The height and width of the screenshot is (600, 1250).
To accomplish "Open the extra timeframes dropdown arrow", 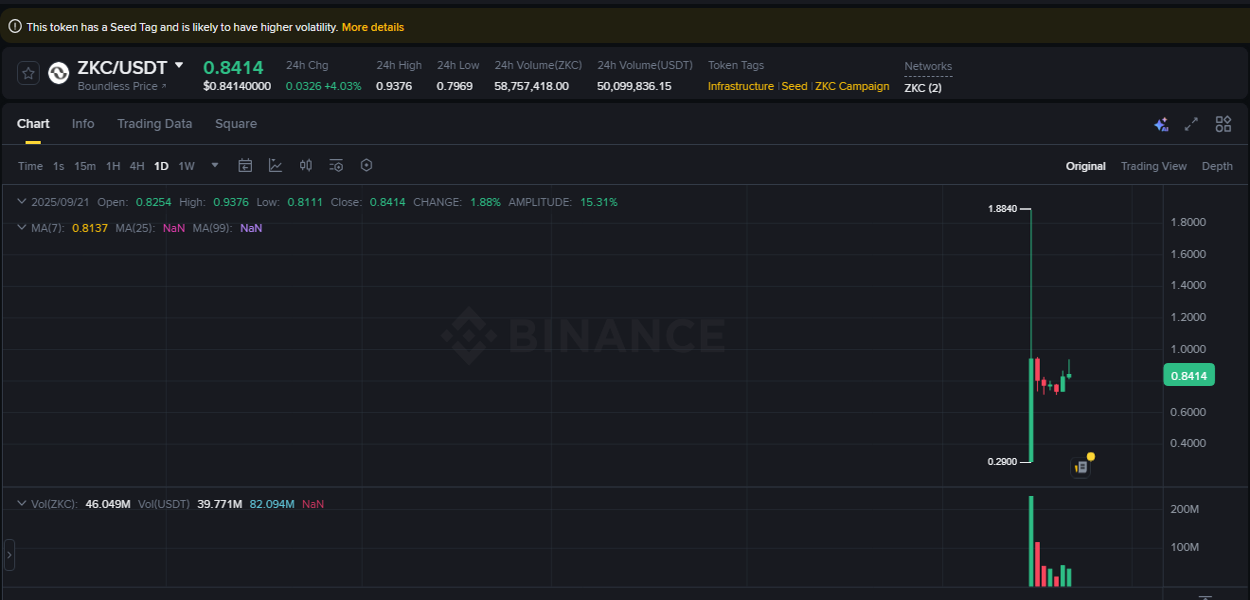I will pyautogui.click(x=213, y=165).
